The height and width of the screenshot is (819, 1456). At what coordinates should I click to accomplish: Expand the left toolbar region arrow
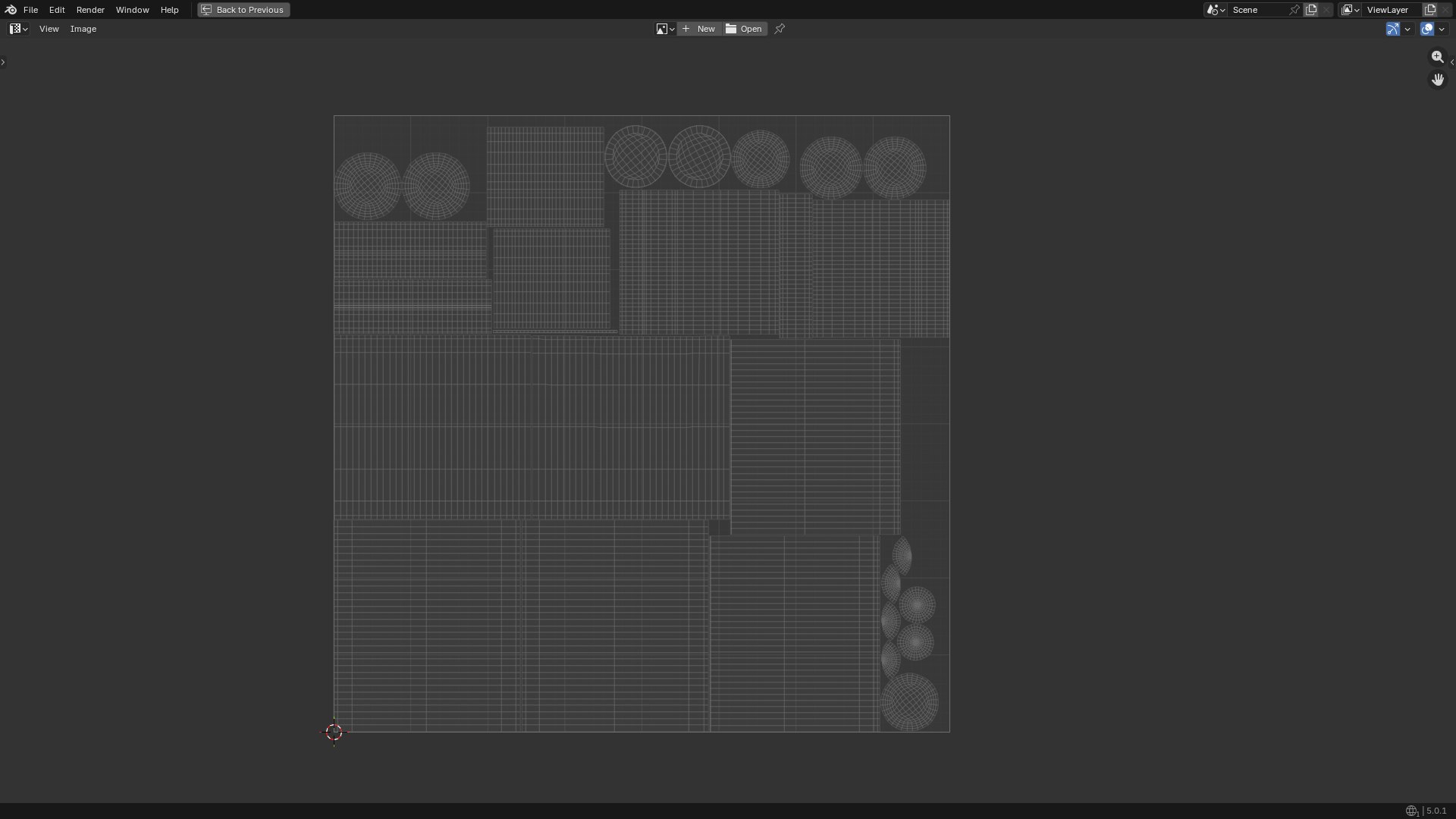(3, 61)
